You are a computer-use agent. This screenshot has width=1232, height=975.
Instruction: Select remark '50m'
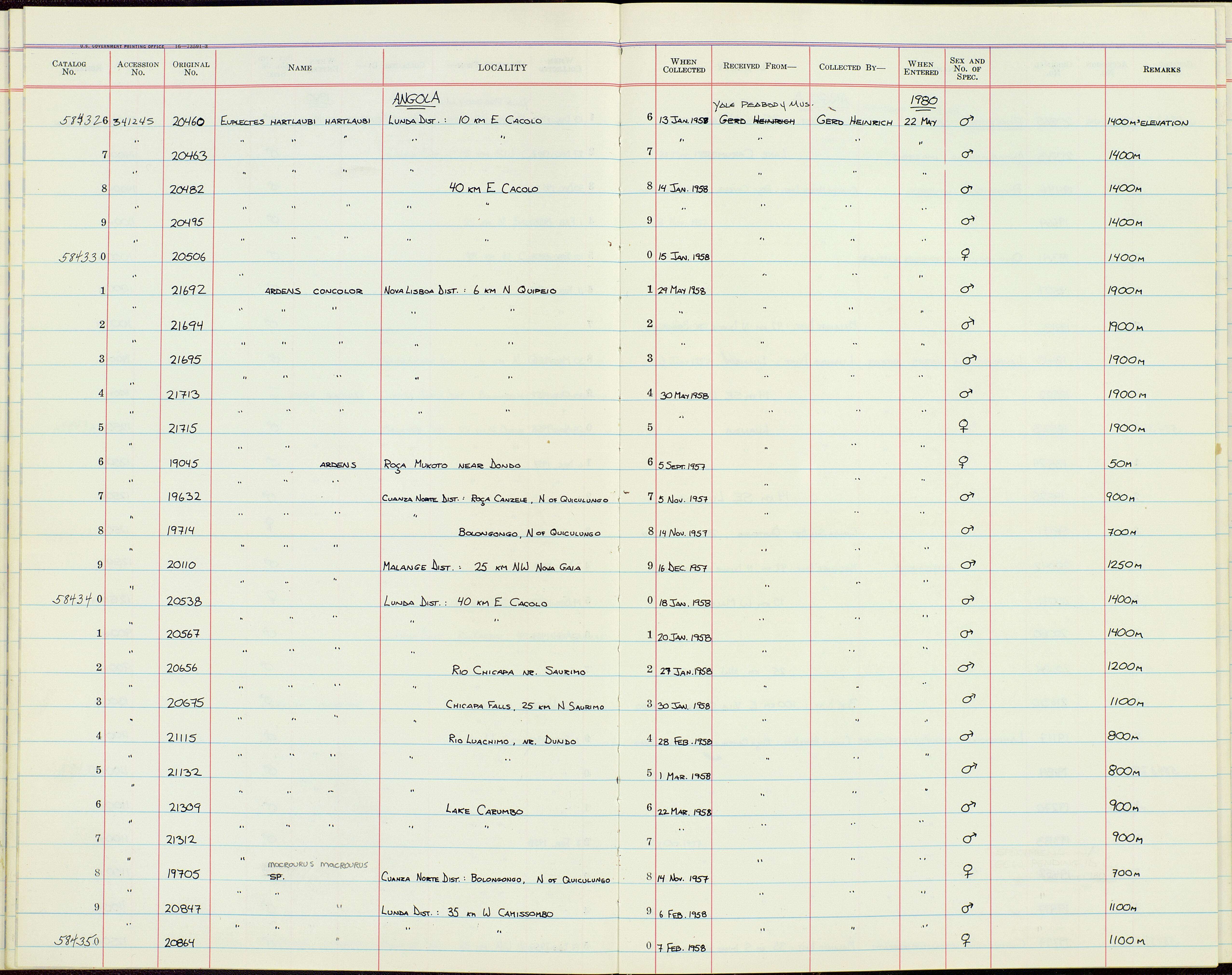[x=1119, y=464]
